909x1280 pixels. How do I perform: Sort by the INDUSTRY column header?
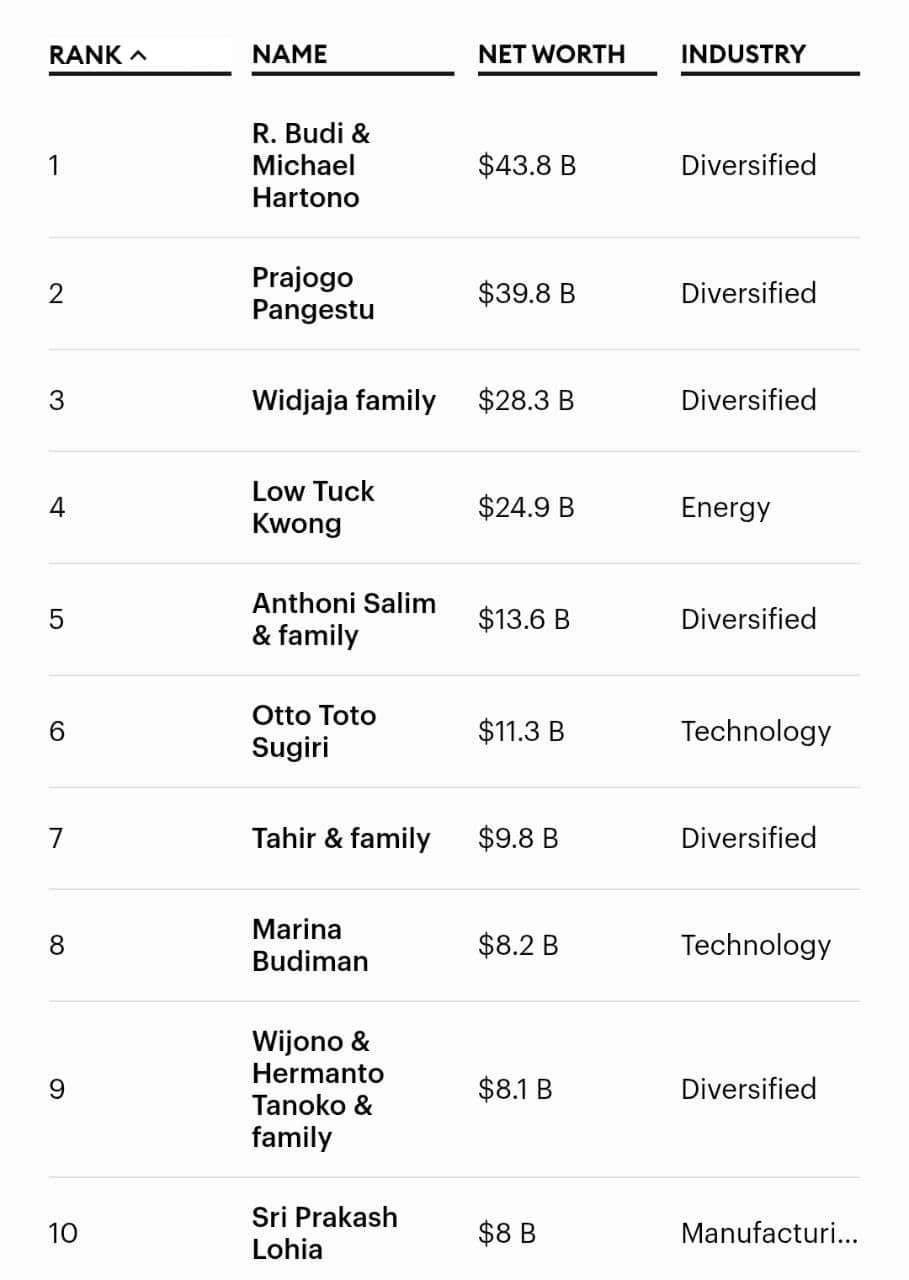click(743, 55)
